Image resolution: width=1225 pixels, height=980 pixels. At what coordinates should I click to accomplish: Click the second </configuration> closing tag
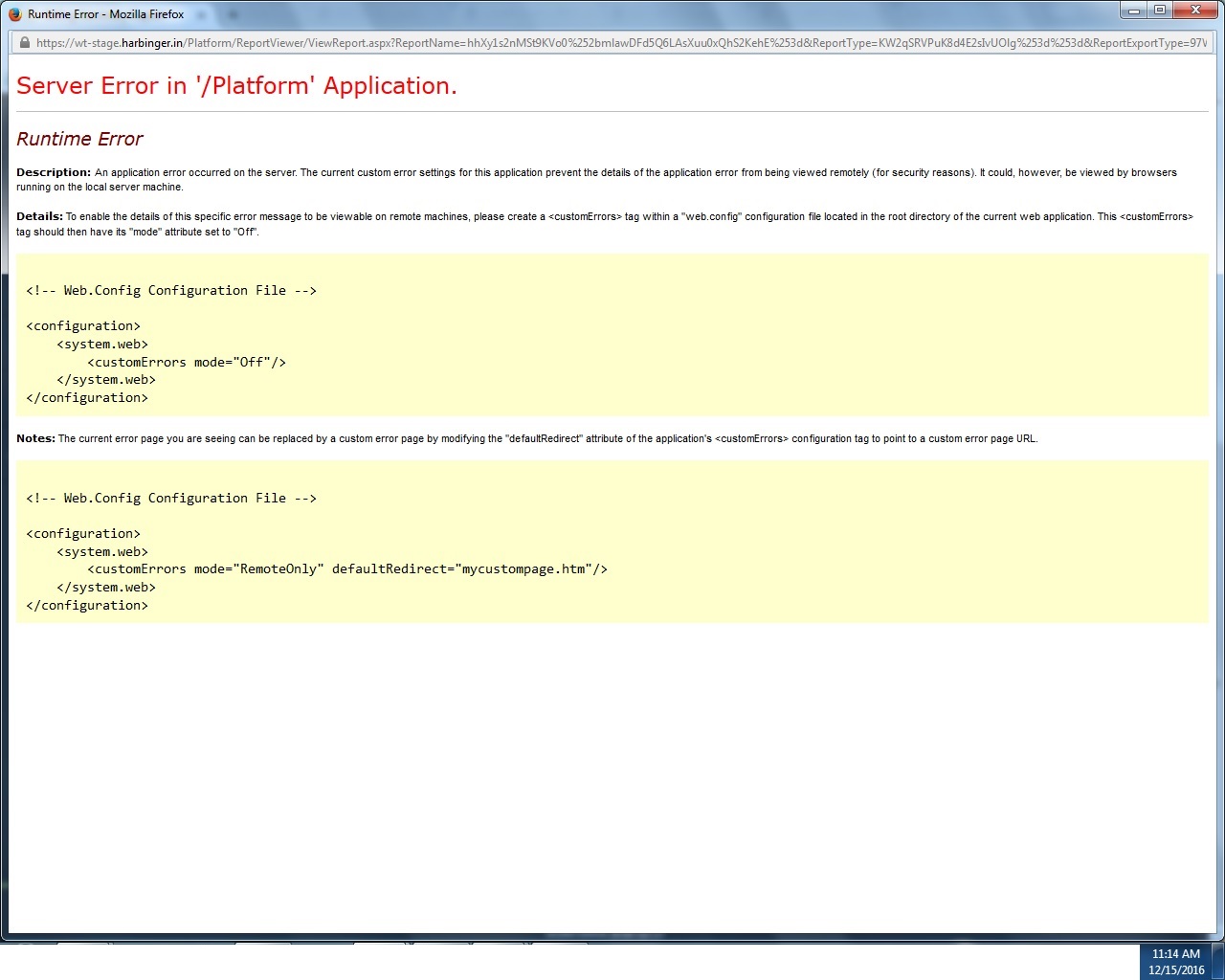(x=87, y=605)
